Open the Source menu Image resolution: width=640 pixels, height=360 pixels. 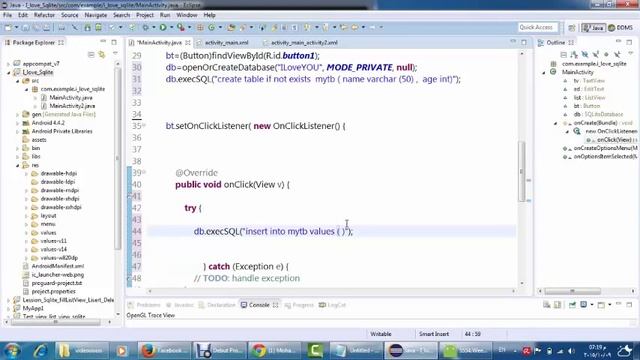(70, 15)
